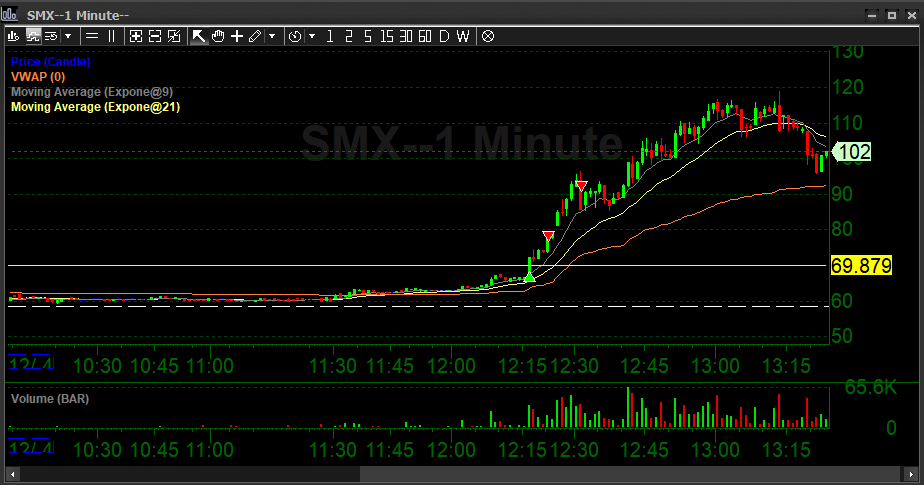Viewport: 924px width, 485px height.
Task: Switch to 15 minute timeframe
Action: pos(387,37)
